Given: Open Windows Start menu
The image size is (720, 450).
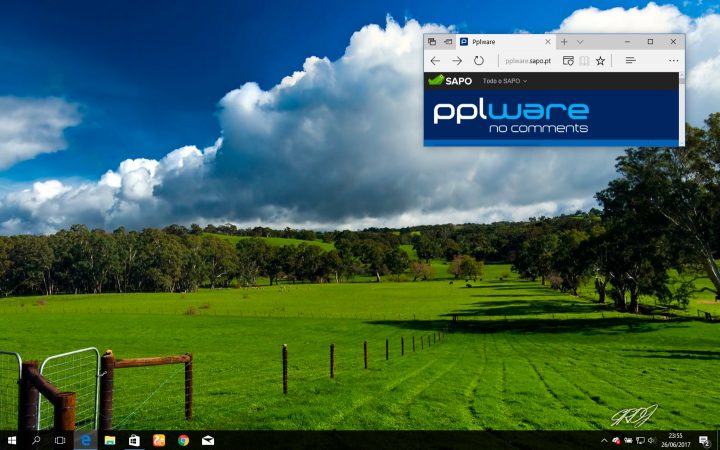Looking at the screenshot, I should click(x=11, y=440).
